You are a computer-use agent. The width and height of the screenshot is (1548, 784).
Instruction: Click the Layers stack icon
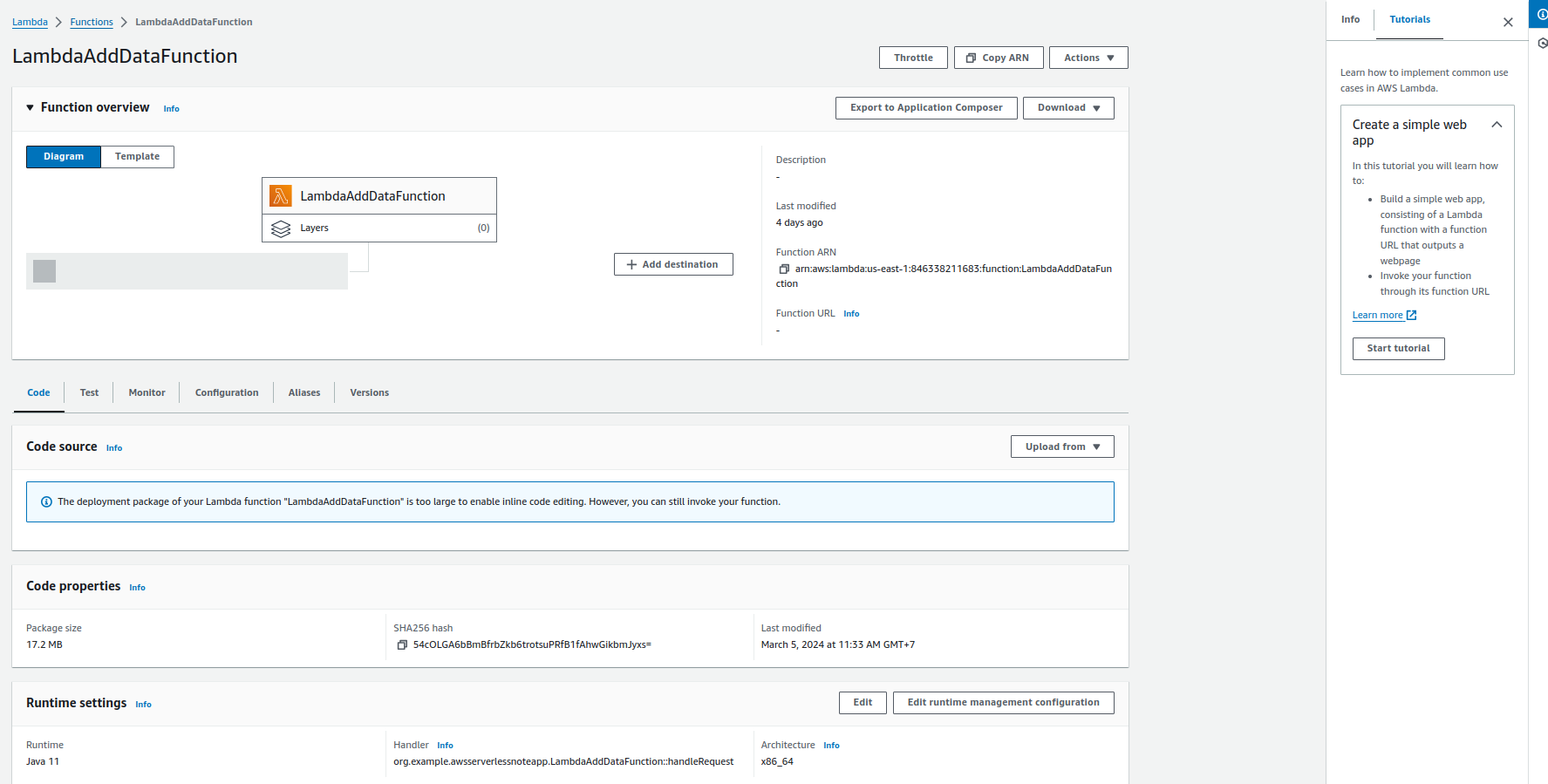pyautogui.click(x=281, y=228)
